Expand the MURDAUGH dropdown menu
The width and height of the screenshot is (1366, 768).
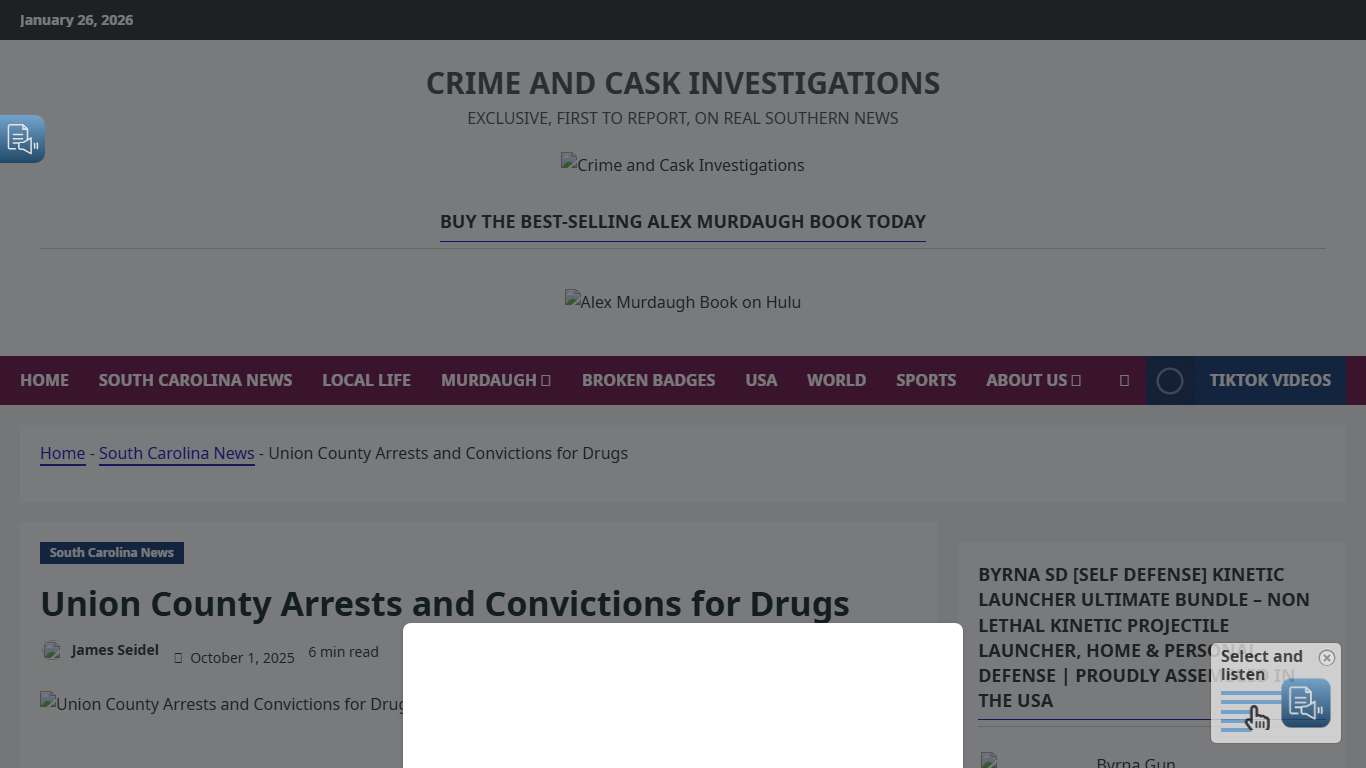click(495, 380)
